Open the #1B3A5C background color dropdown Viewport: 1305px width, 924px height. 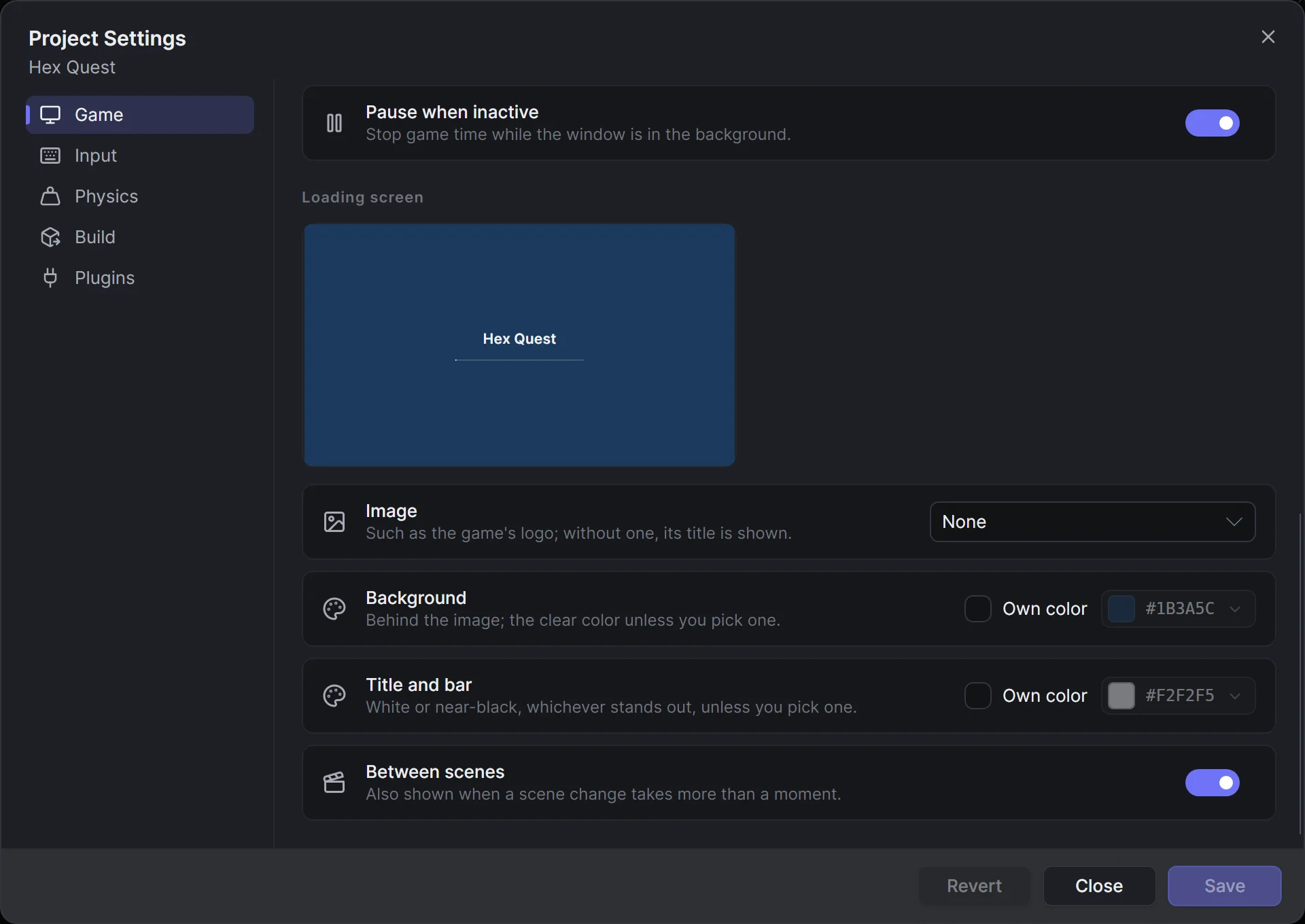1178,609
